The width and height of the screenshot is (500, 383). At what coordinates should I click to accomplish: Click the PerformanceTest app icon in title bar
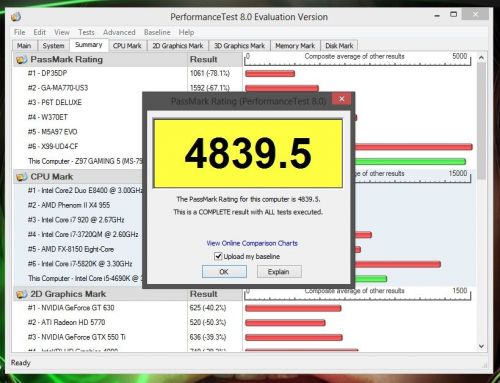pos(16,17)
